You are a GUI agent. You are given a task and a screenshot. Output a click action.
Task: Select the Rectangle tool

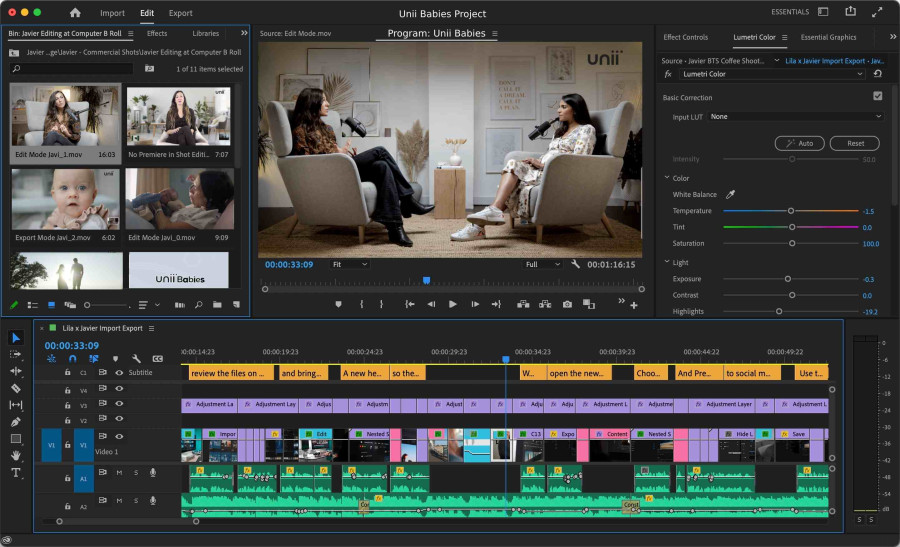pyautogui.click(x=16, y=439)
